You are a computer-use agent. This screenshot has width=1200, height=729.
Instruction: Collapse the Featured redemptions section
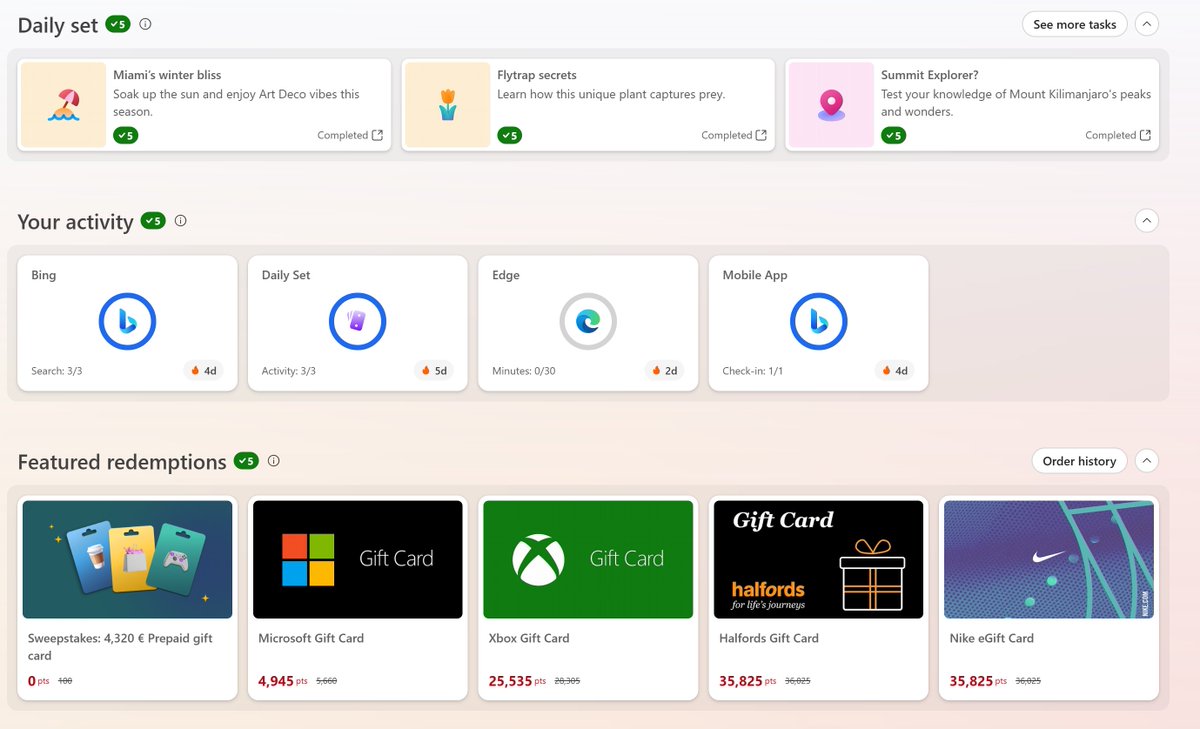(x=1147, y=461)
